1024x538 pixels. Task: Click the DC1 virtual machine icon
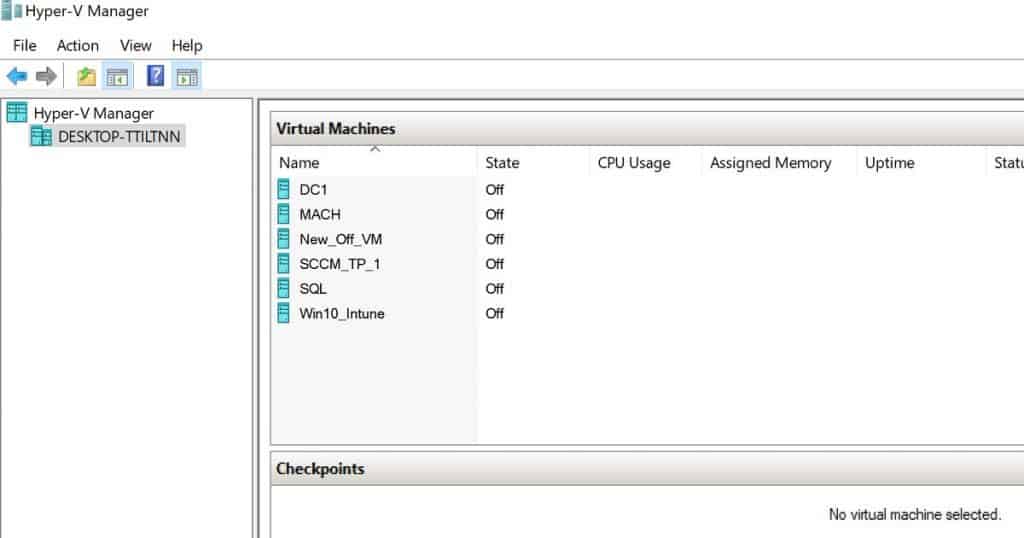tap(284, 189)
